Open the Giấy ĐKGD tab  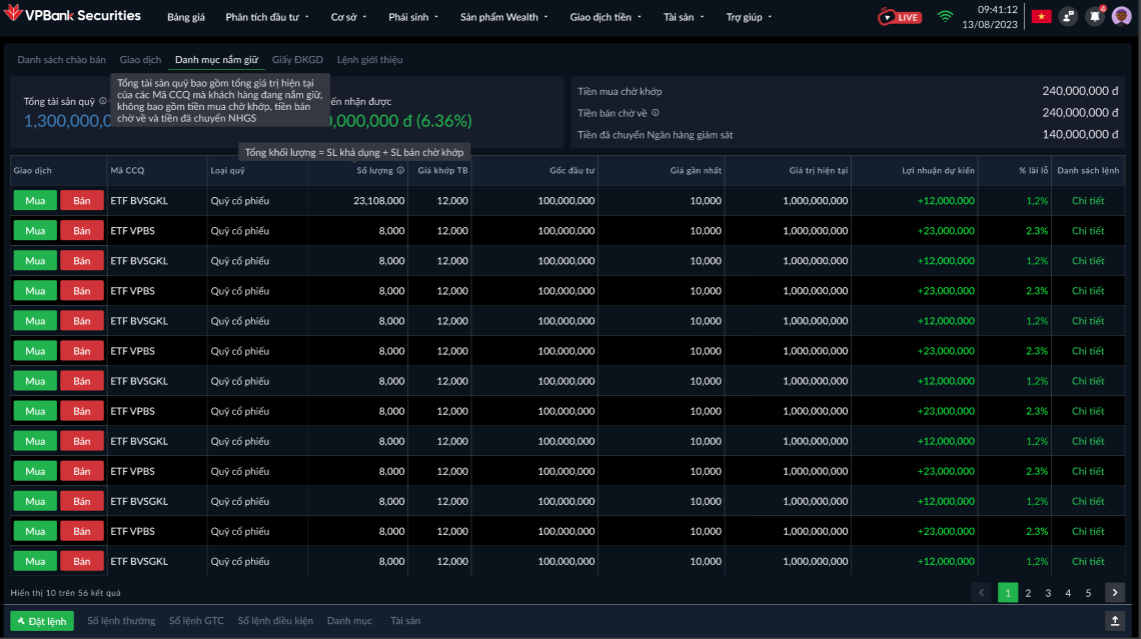297,60
